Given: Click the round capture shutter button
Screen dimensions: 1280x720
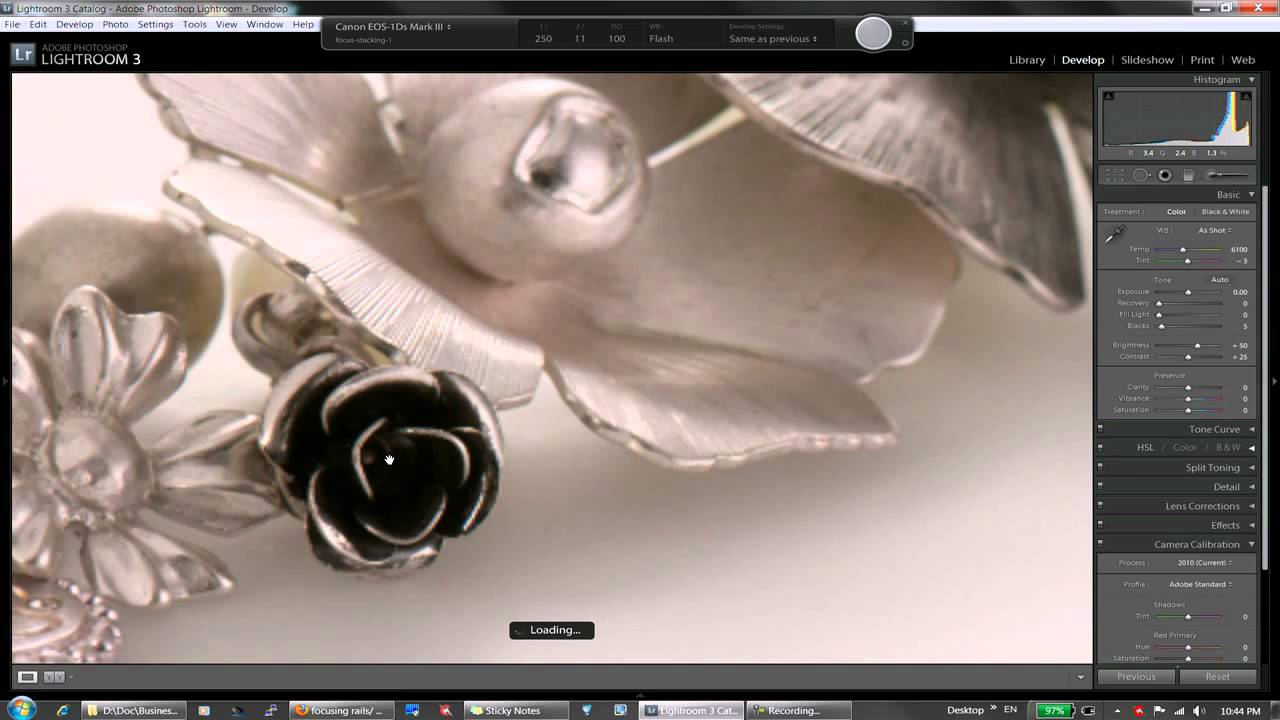Looking at the screenshot, I should tap(873, 33).
